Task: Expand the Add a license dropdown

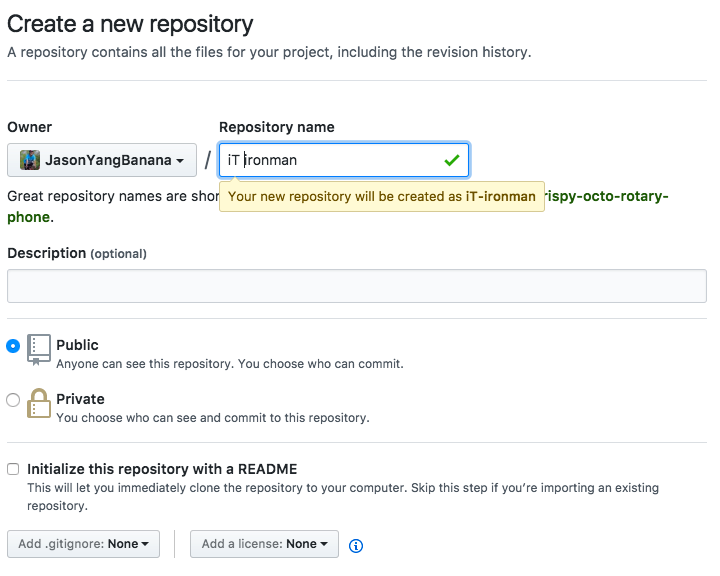Action: point(264,544)
